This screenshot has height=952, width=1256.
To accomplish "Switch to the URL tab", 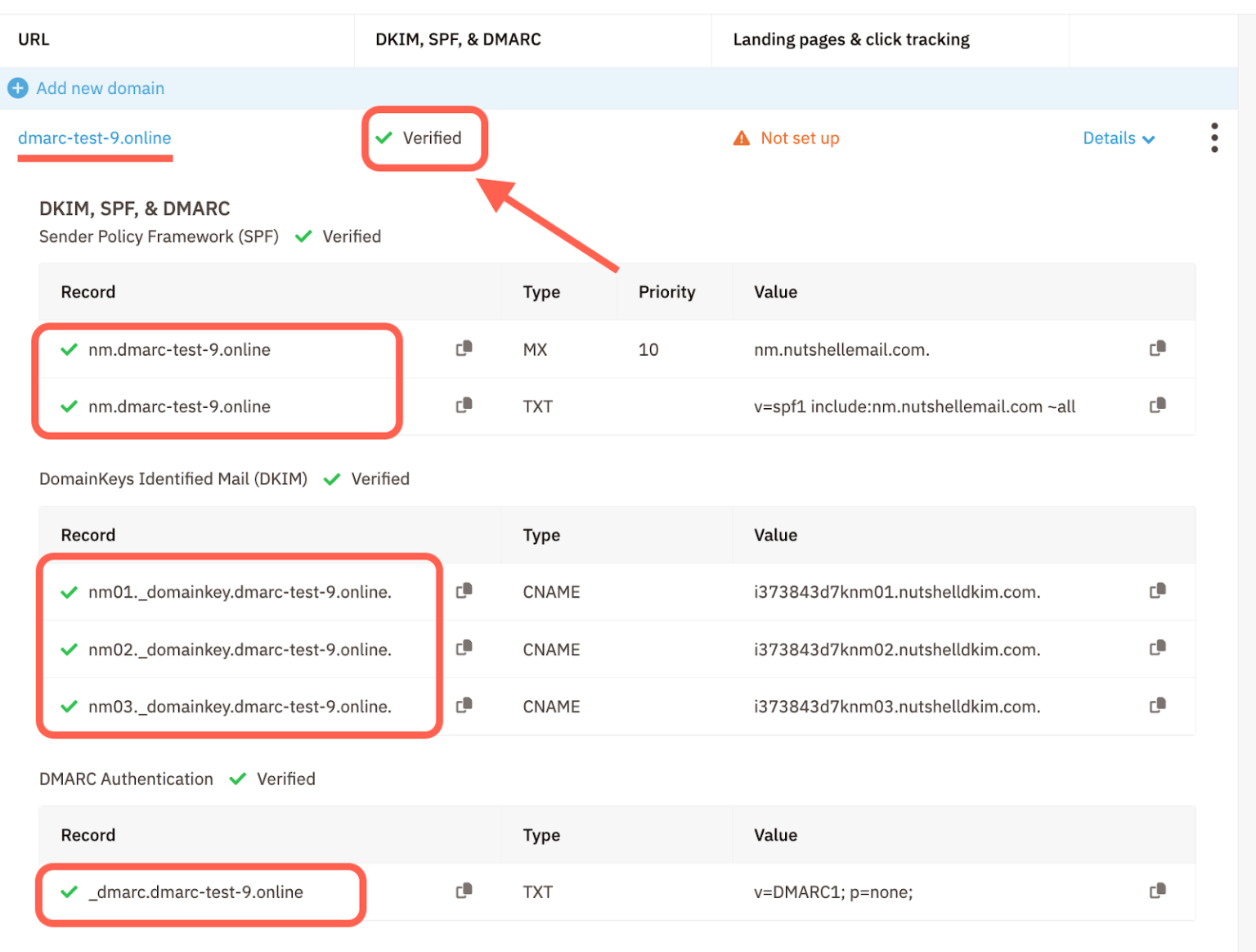I will pyautogui.click(x=33, y=38).
